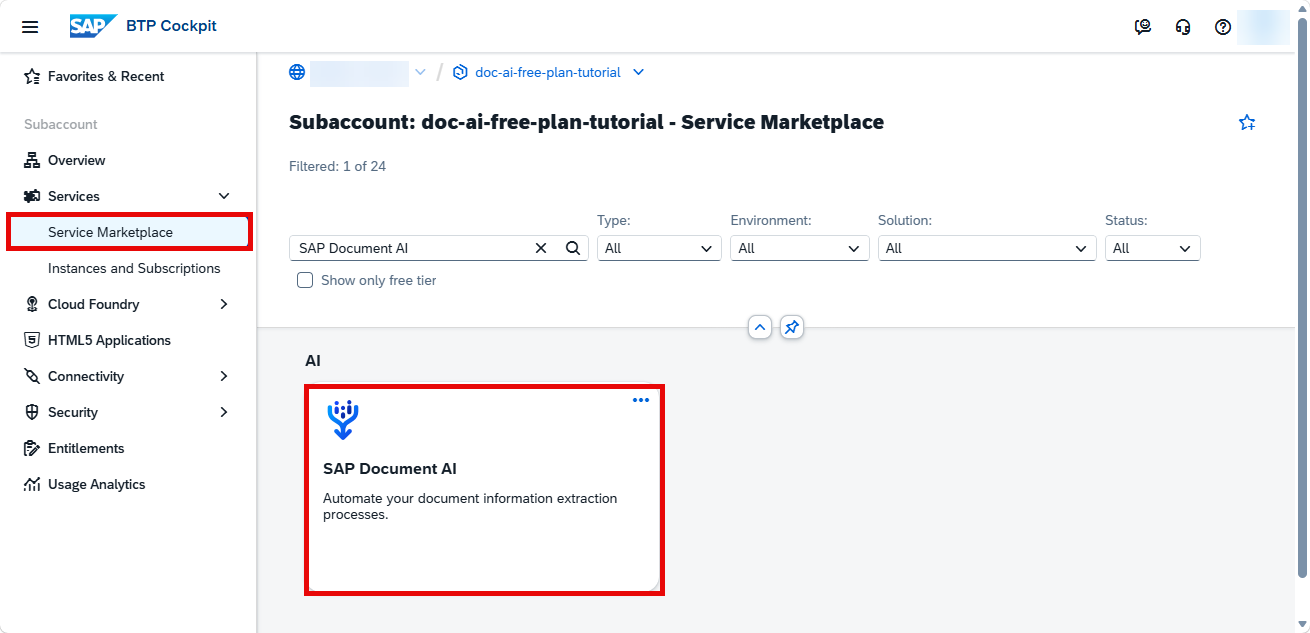Click the Entitlements icon
Image resolution: width=1310 pixels, height=633 pixels.
[x=32, y=448]
